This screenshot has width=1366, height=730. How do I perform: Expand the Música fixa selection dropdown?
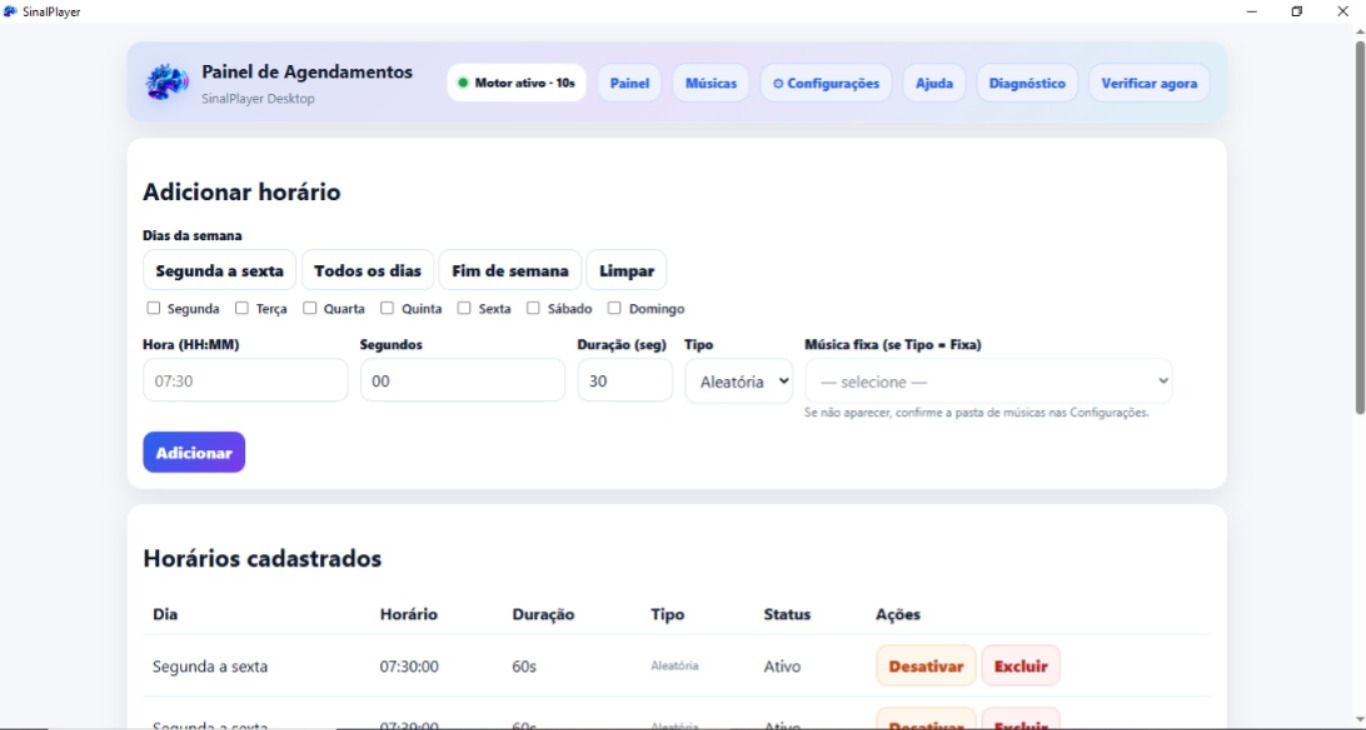[x=989, y=381]
